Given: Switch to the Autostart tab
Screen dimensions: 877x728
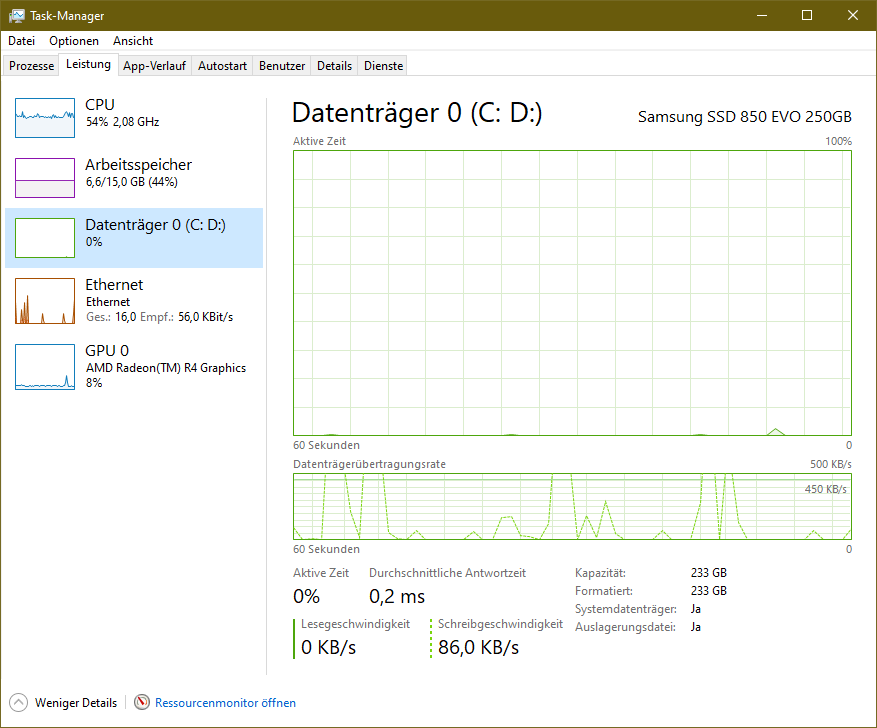Looking at the screenshot, I should click(x=222, y=65).
